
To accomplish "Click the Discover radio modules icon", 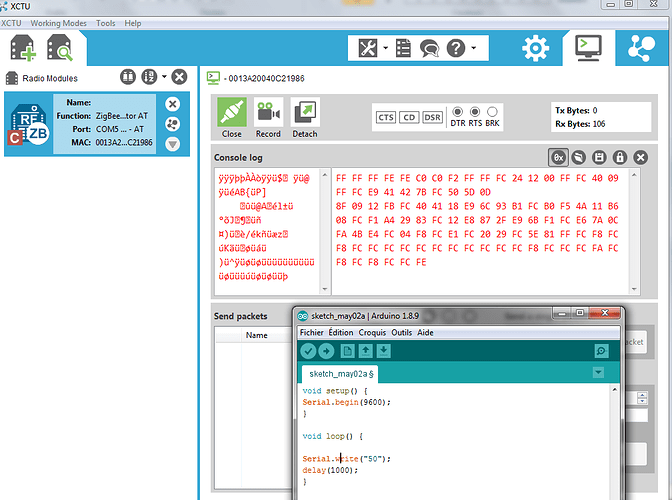I will (60, 48).
